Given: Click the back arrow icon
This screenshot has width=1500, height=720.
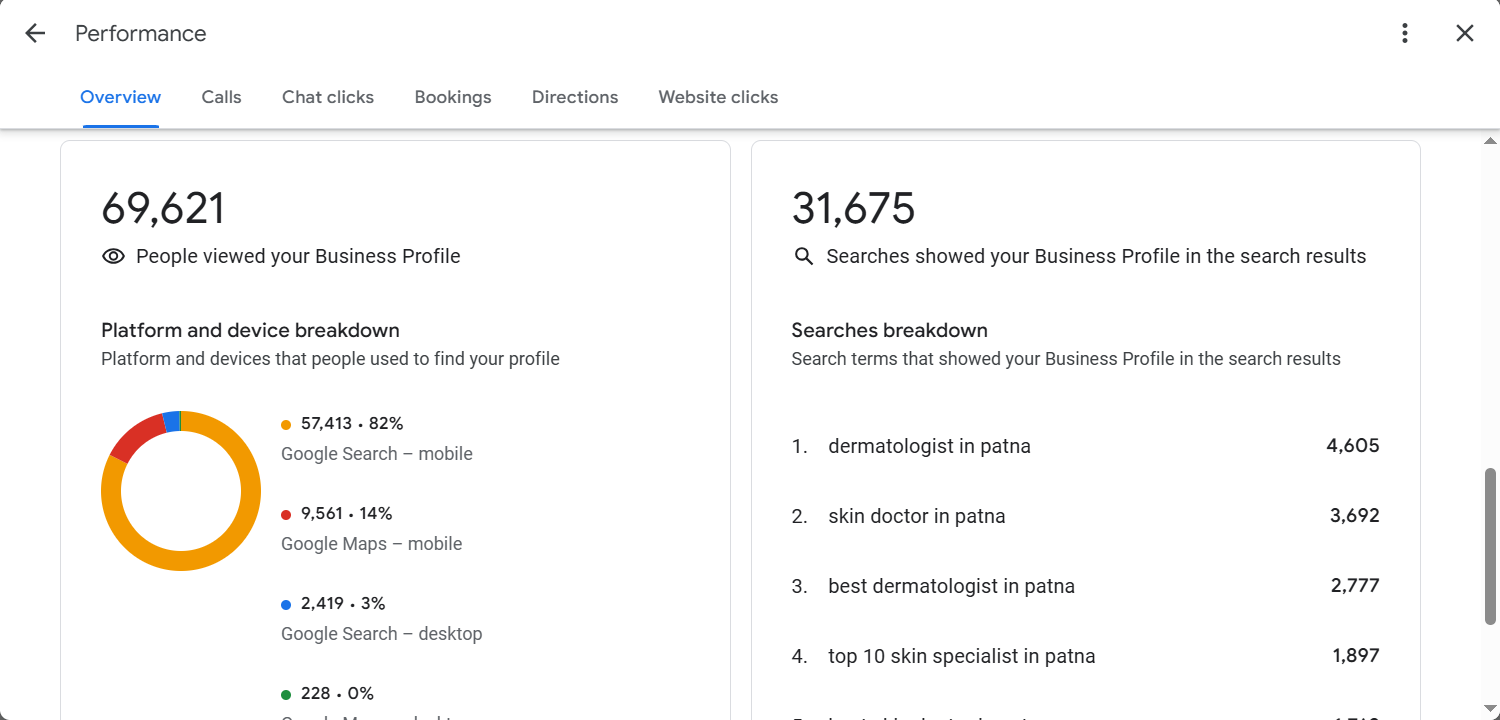Looking at the screenshot, I should coord(35,33).
